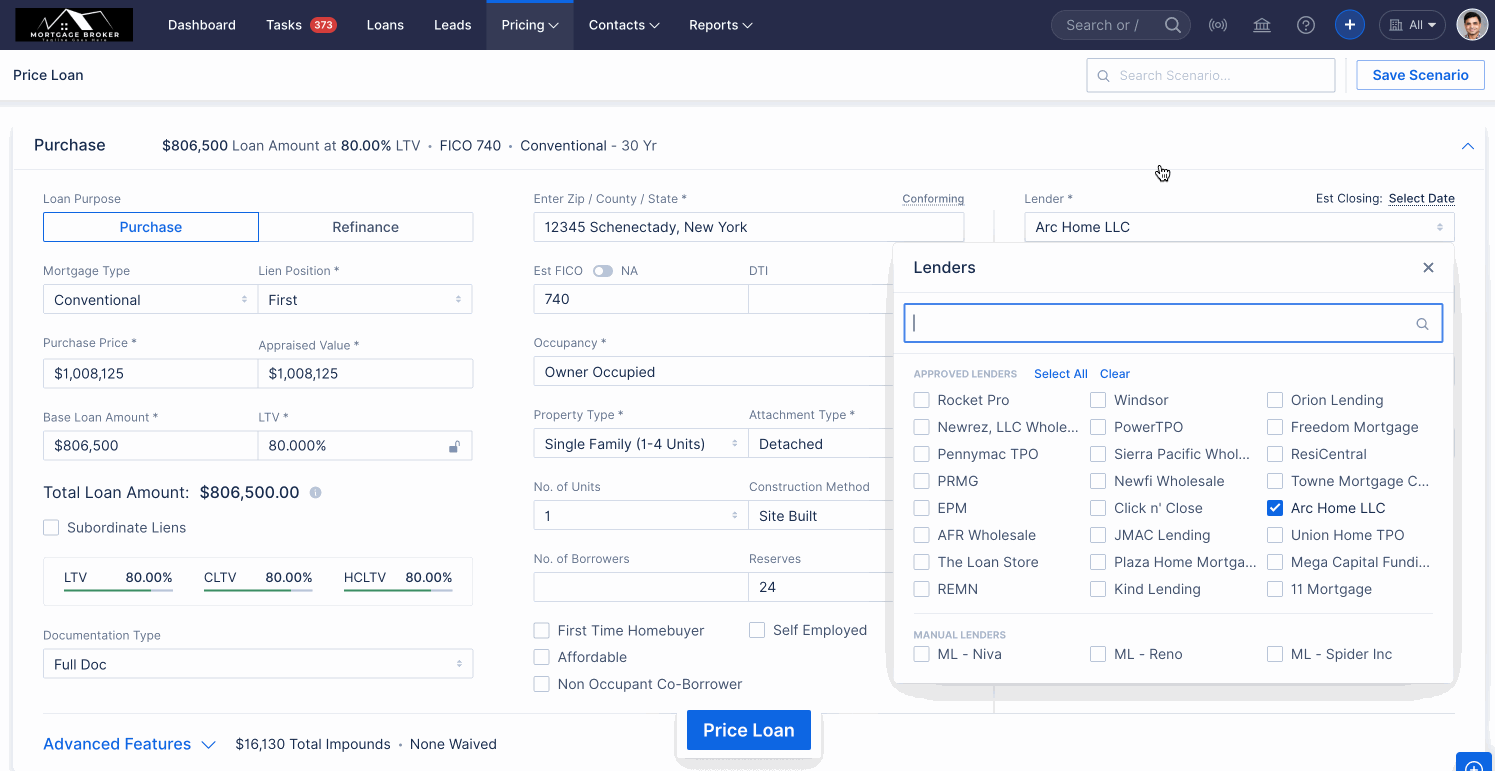
Task: Check the Windsor lender
Action: tap(1098, 400)
